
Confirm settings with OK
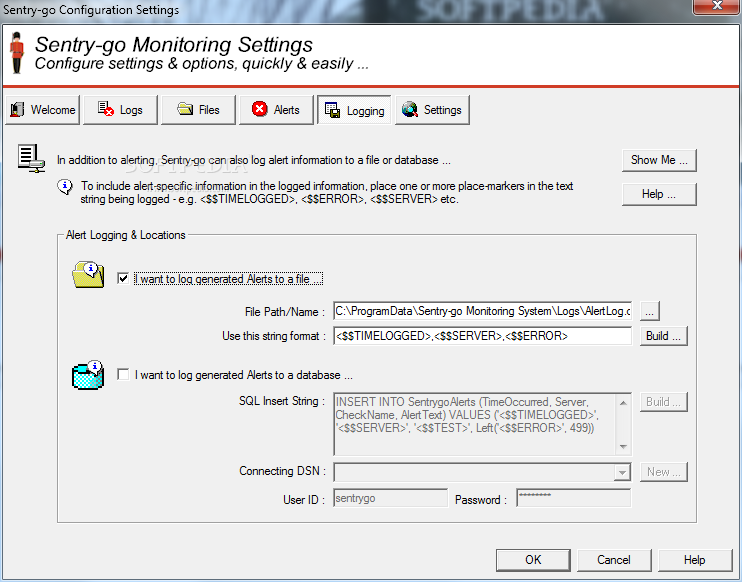tap(533, 560)
